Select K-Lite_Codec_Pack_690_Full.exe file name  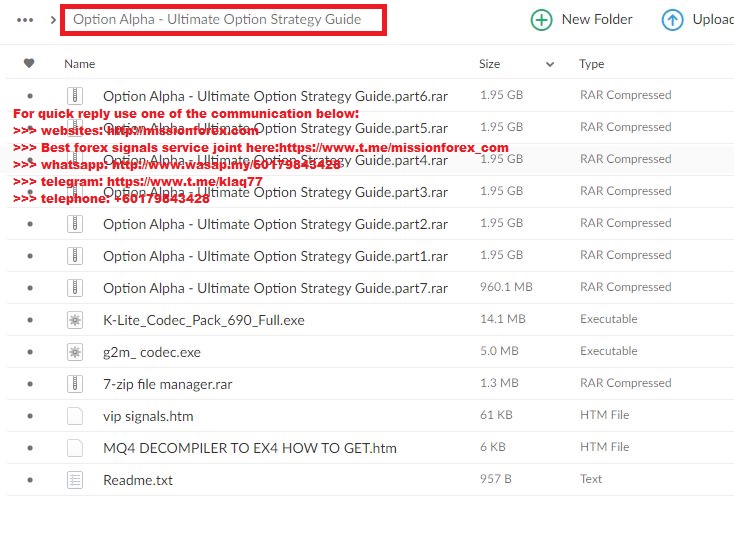coord(204,321)
